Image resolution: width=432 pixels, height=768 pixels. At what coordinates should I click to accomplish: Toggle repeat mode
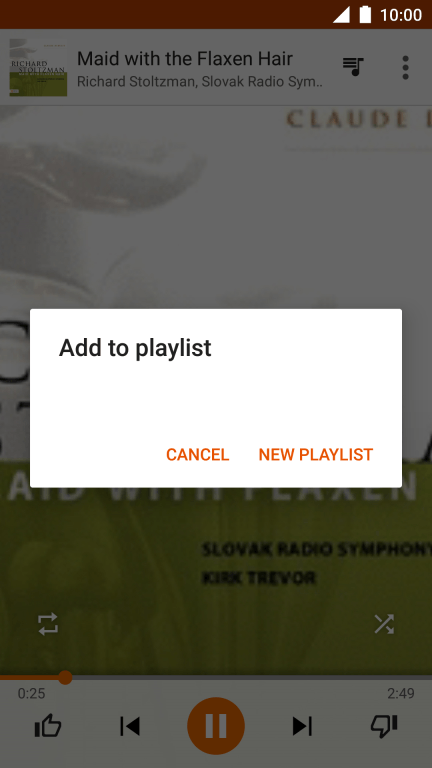pos(48,624)
